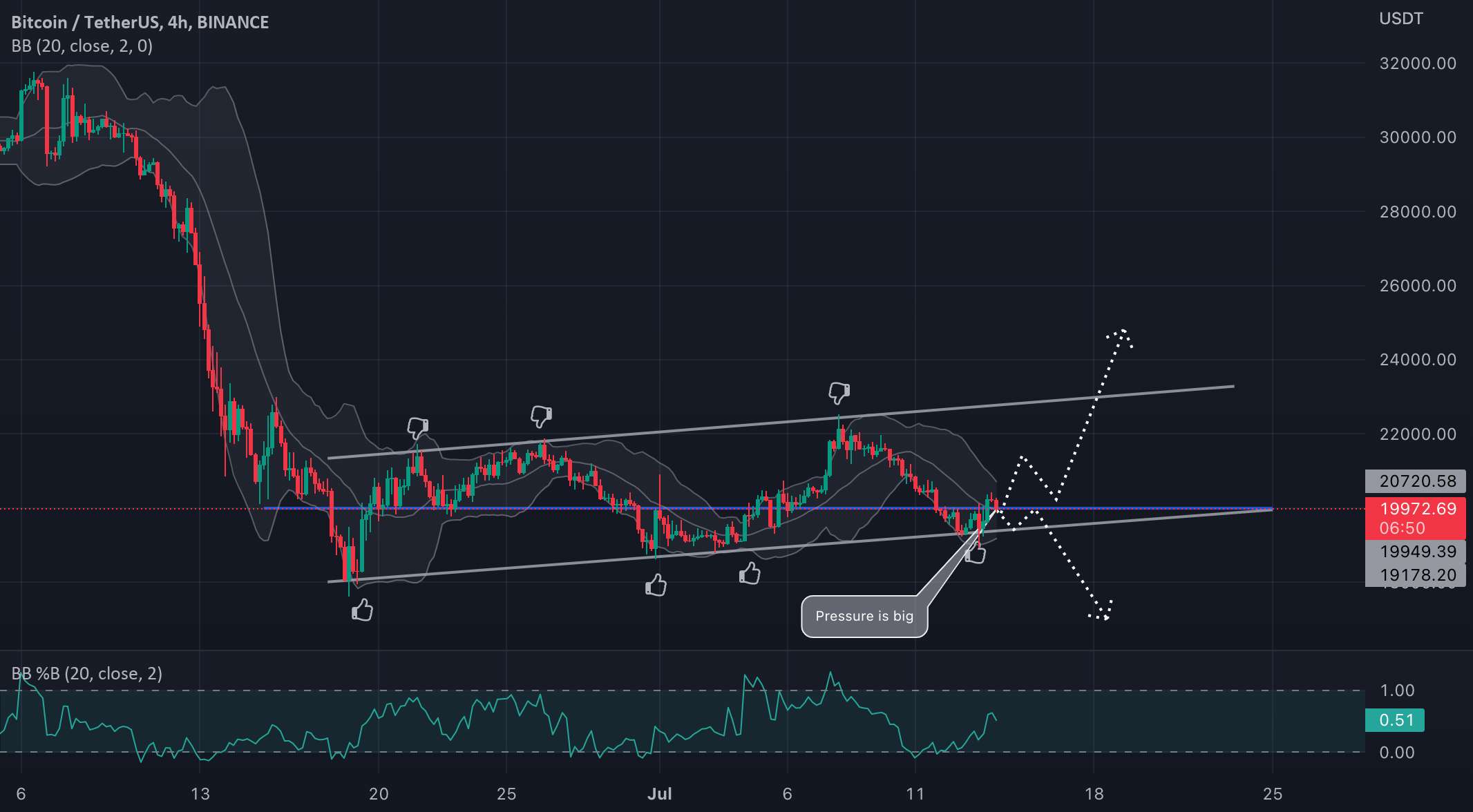Click the "Bitcoin / TetherUS, 4h, BINANCE" chart title
Viewport: 1473px width, 812px height.
140,22
